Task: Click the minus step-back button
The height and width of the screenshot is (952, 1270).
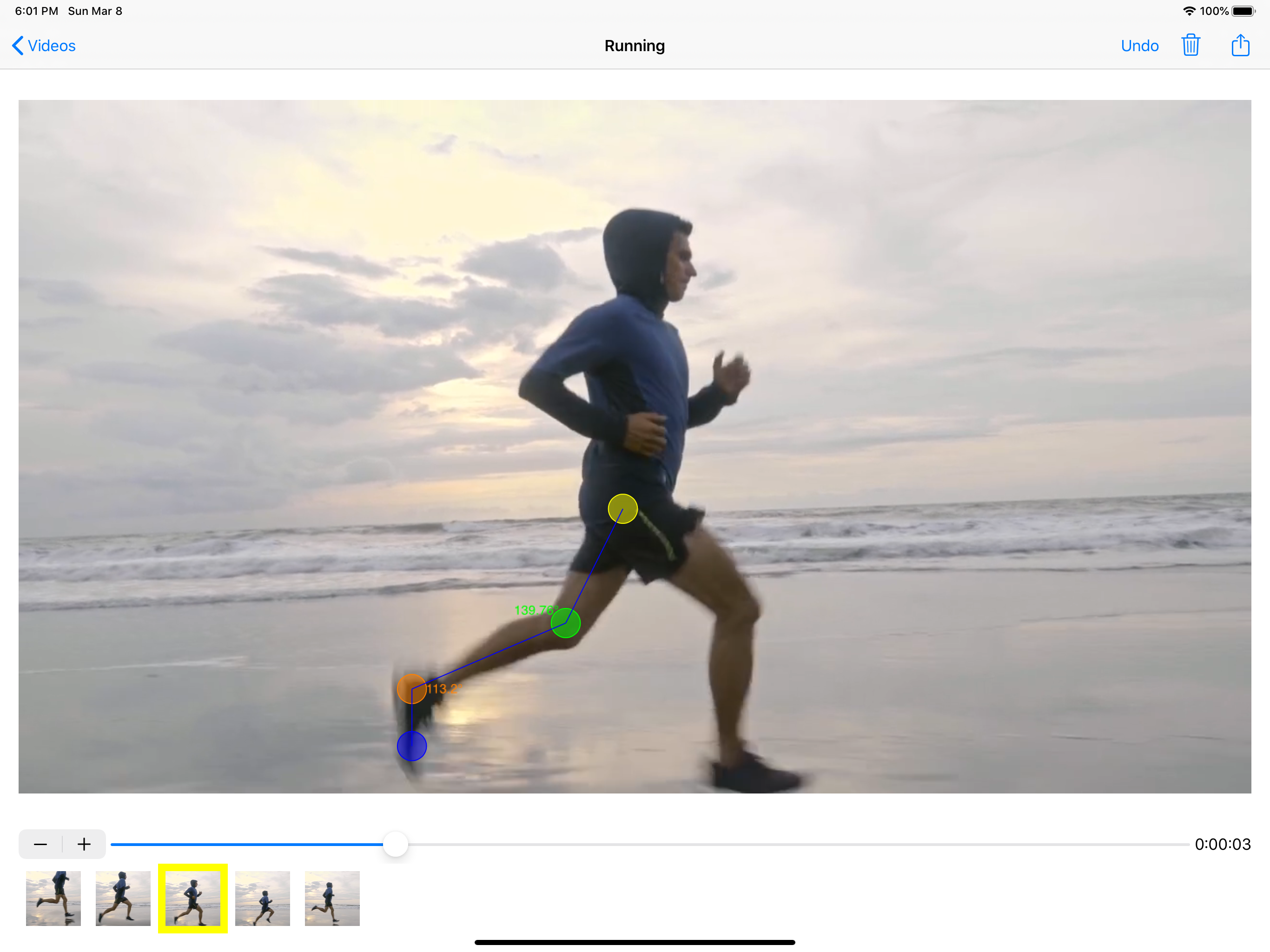Action: coord(40,844)
